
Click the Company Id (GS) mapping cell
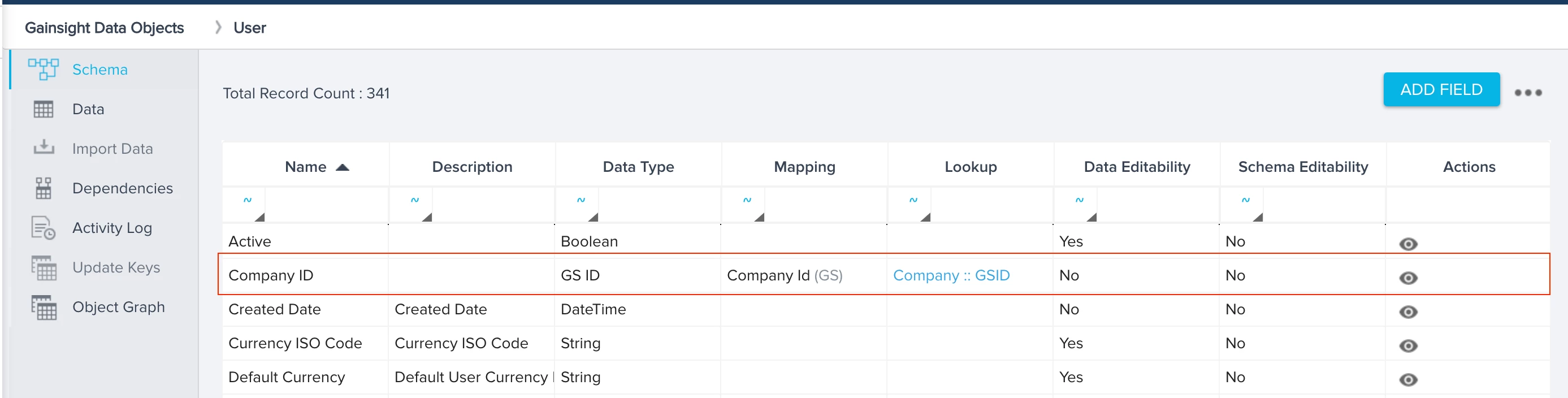(804, 276)
